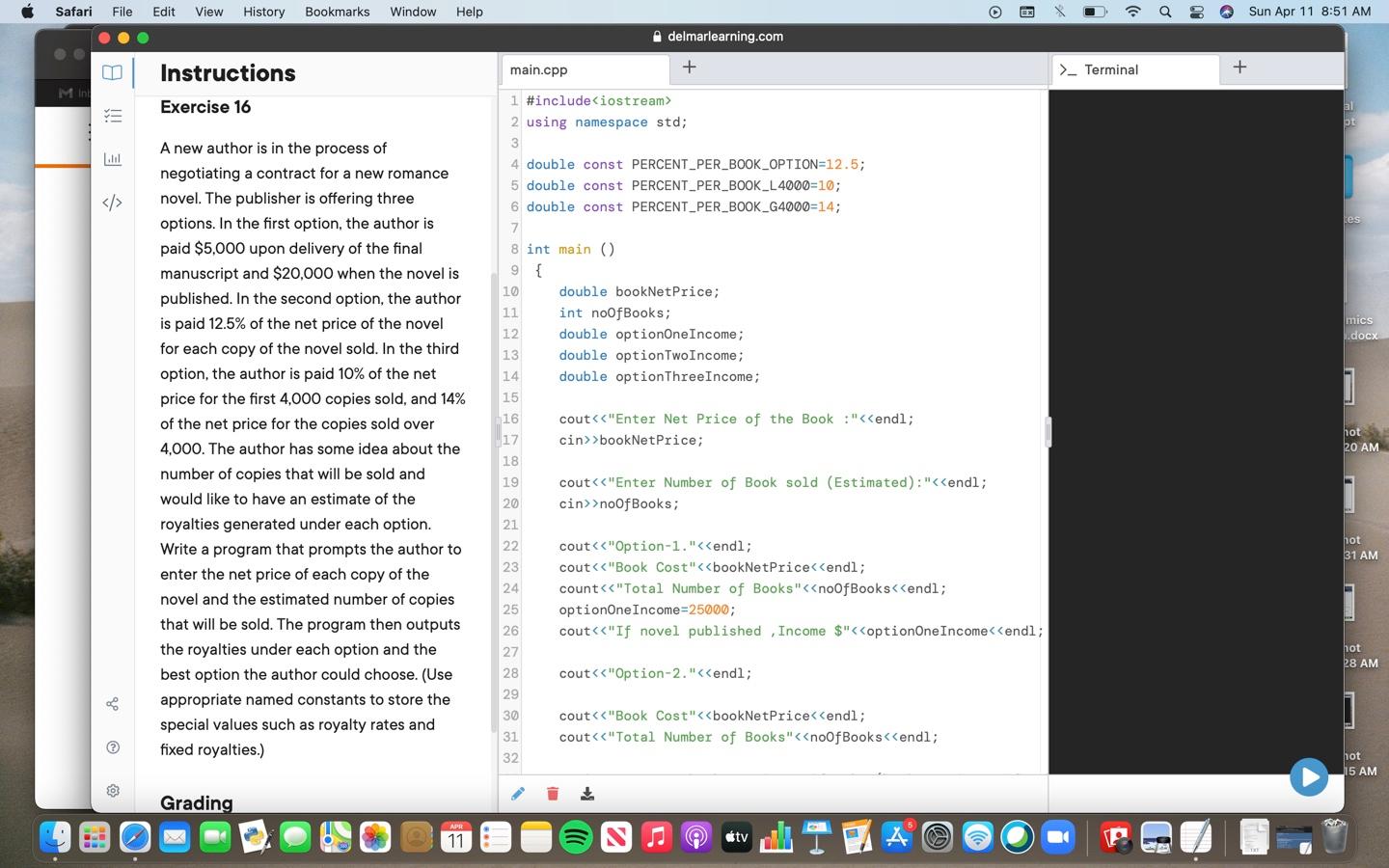
Task: Open the Help menu
Action: (470, 12)
